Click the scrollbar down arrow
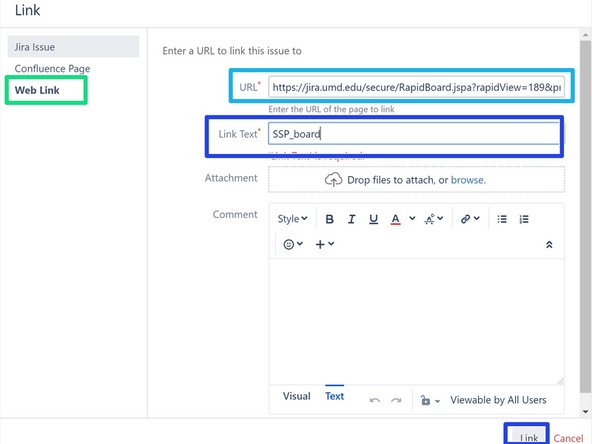592x444 pixels. pos(586,412)
